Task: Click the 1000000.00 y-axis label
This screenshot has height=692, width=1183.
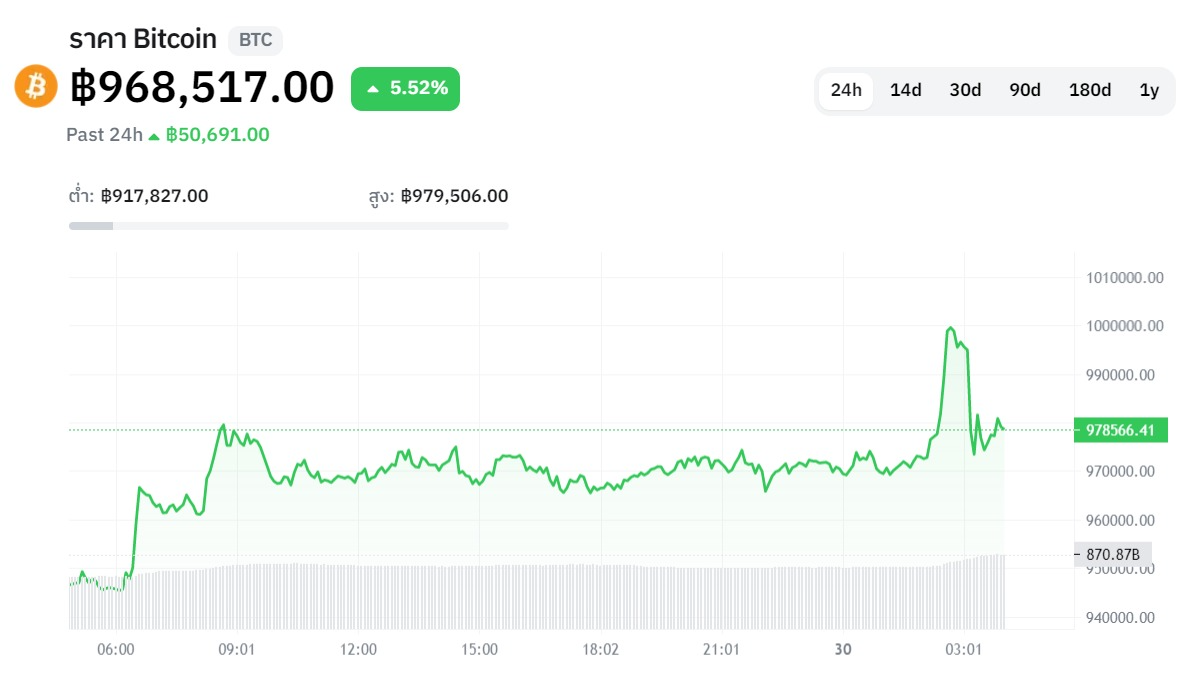Action: coord(1125,326)
